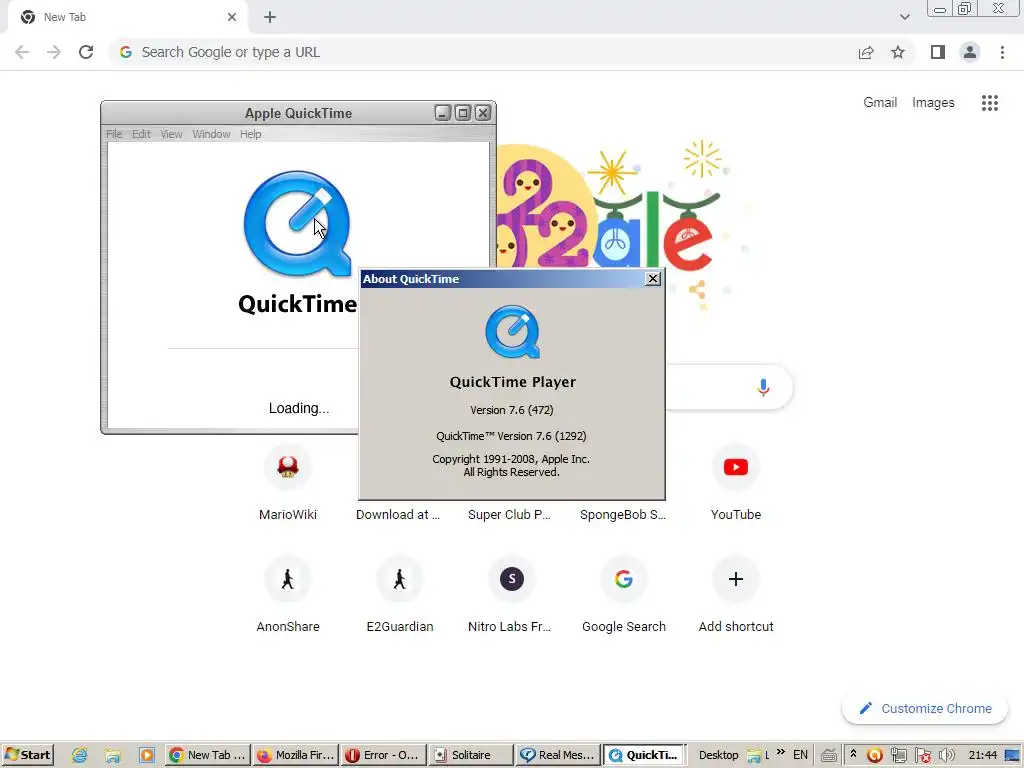Click the Chrome back arrow
Image resolution: width=1024 pixels, height=768 pixels.
pos(22,52)
